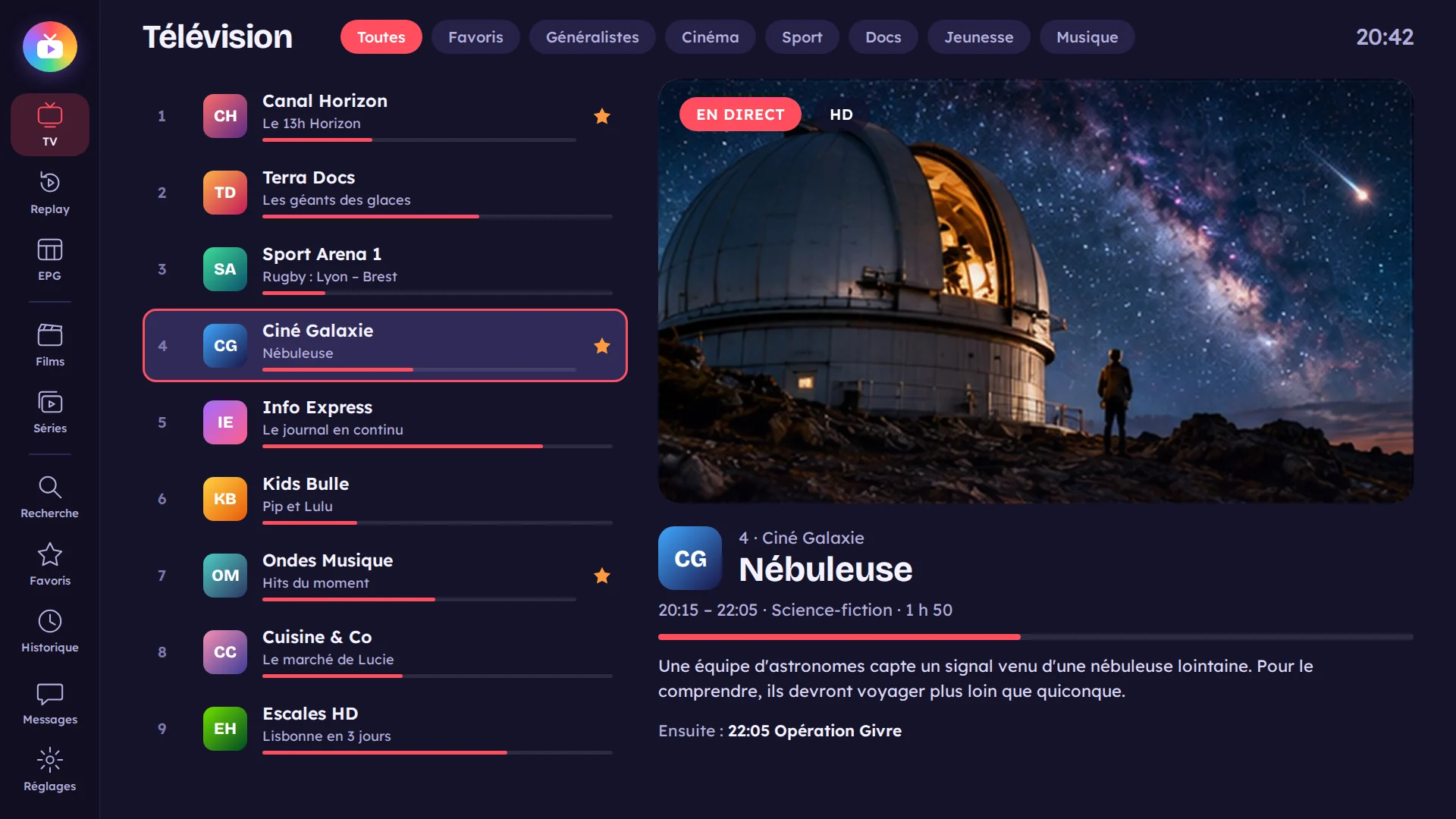Open Recherche search
Screen dimensions: 1456x819
[x=50, y=497]
